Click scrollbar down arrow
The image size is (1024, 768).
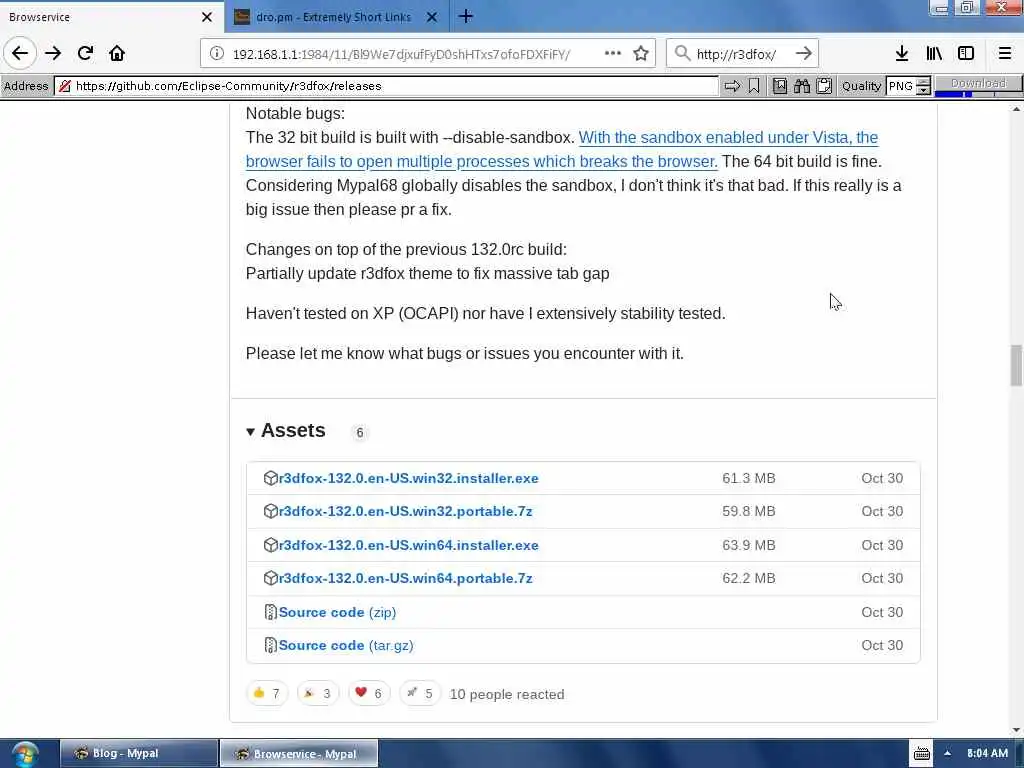tap(1016, 730)
